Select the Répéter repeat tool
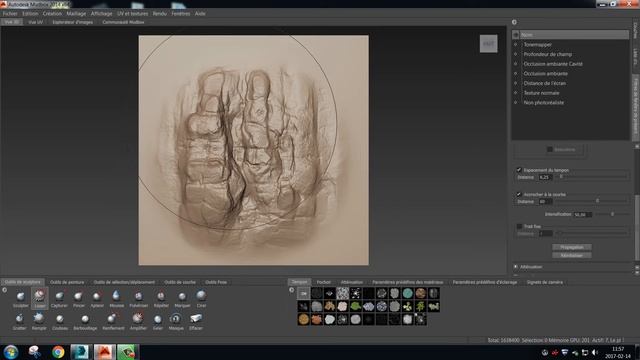640x360 pixels. click(161, 299)
